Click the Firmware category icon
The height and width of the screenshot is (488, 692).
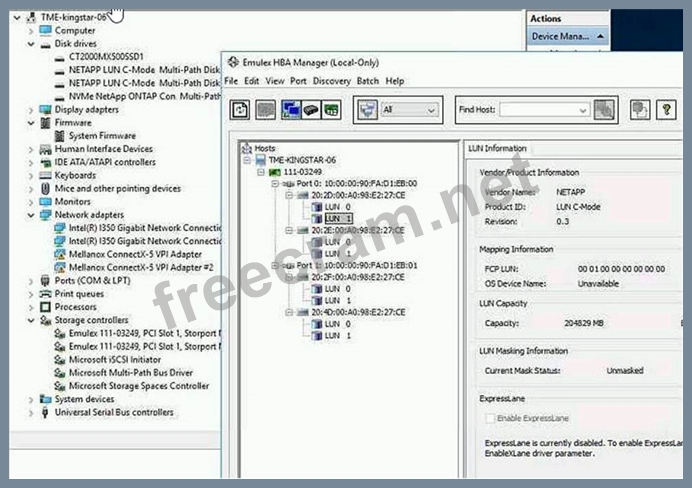coord(45,123)
